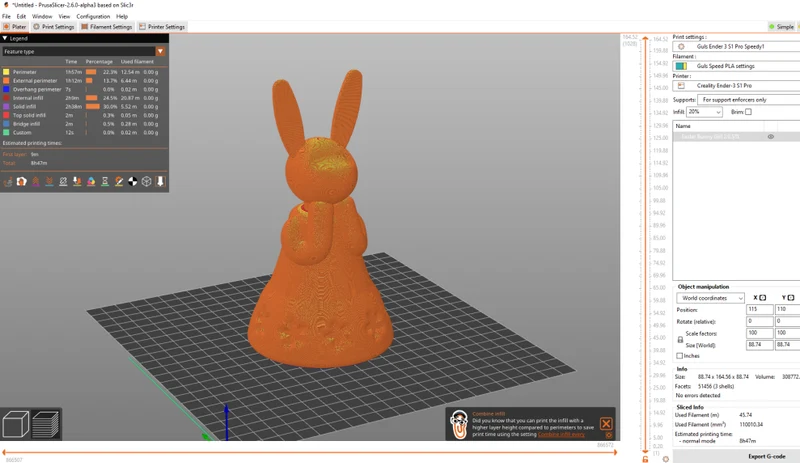Open World coordinates dropdown
Viewport: 800px width, 463px height.
coord(710,298)
